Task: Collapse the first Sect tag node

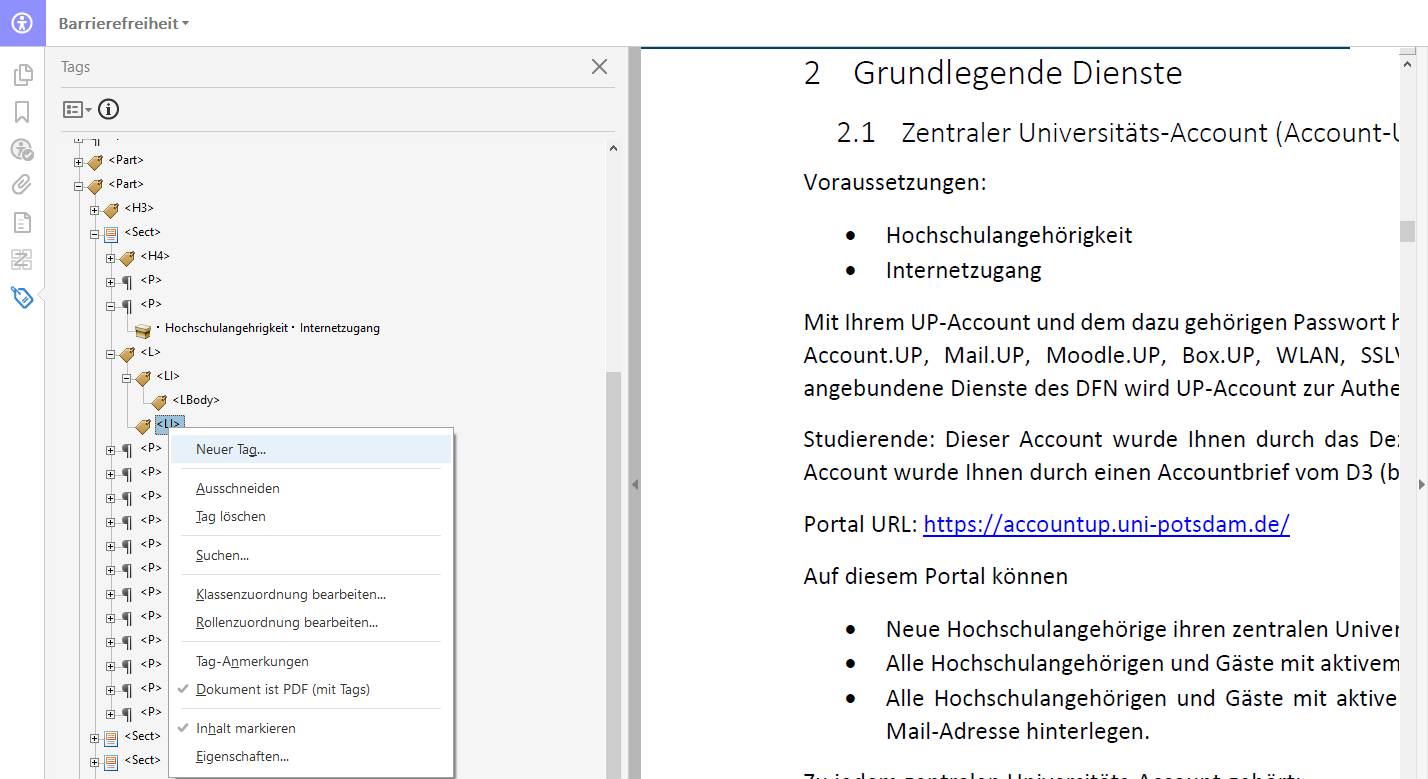Action: (x=95, y=234)
